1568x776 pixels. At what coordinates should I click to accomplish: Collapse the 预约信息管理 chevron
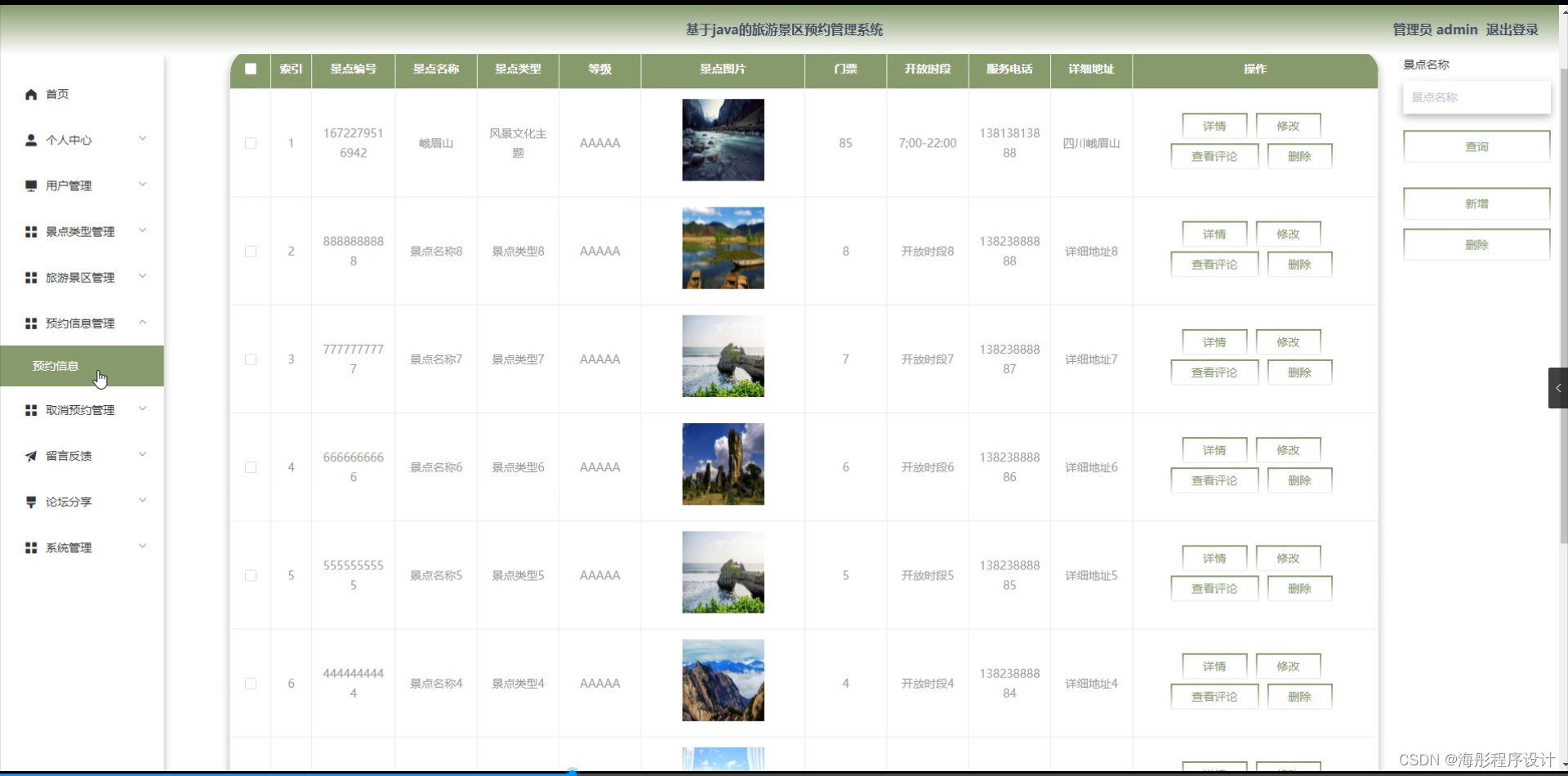(x=143, y=322)
